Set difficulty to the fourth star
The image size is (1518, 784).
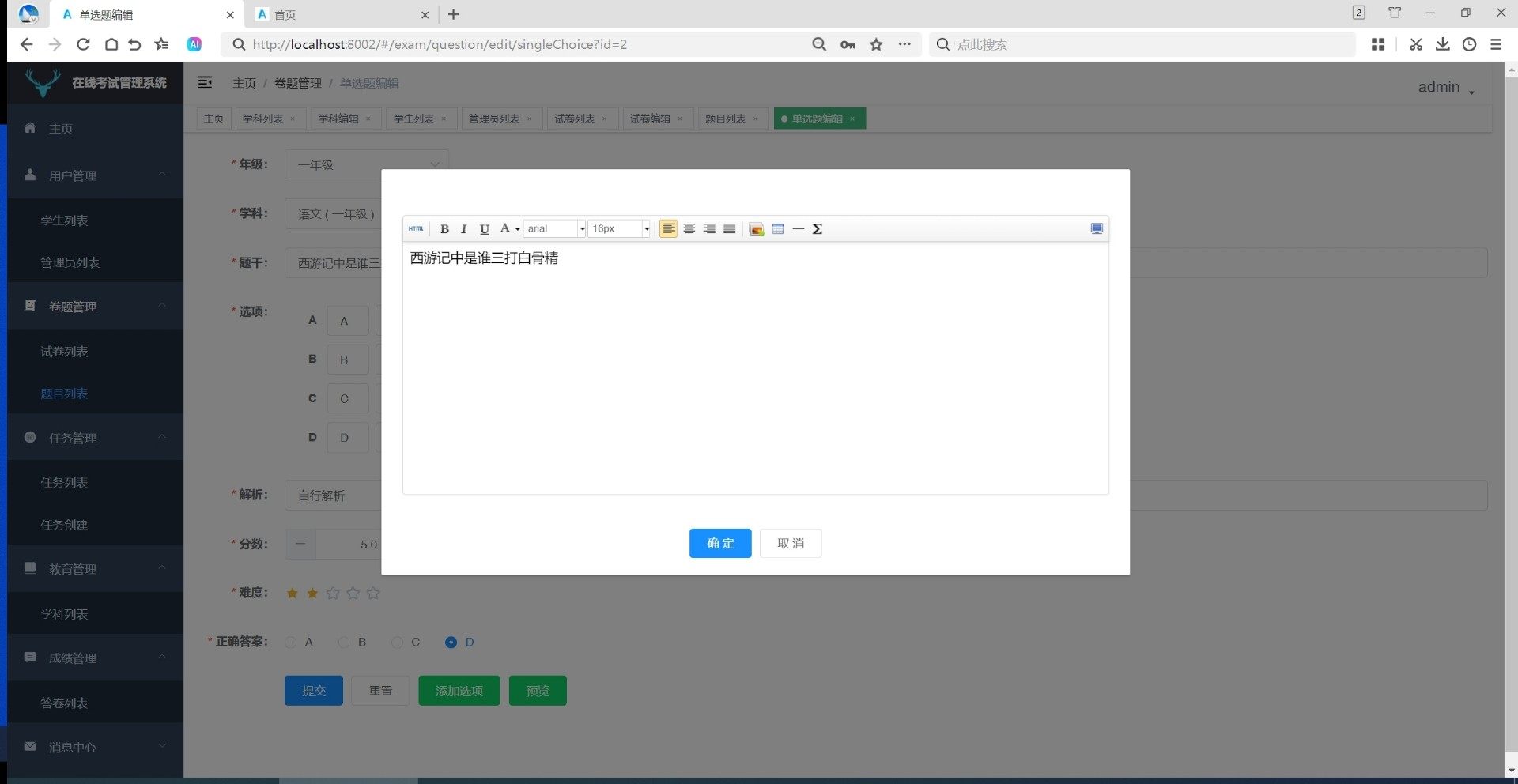(x=353, y=593)
